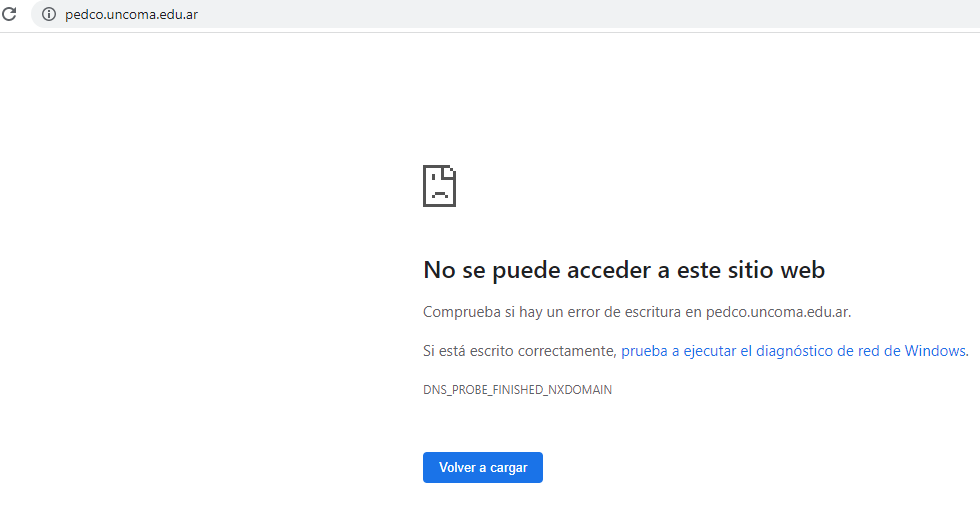The image size is (980, 524).
Task: Click the word Windows in the diagnostics link
Action: point(934,351)
